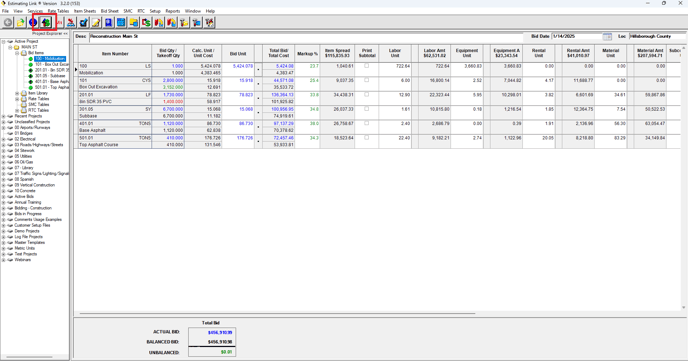This screenshot has width=688, height=361.
Task: Expand the Rate Tables tree node
Action: click(18, 99)
